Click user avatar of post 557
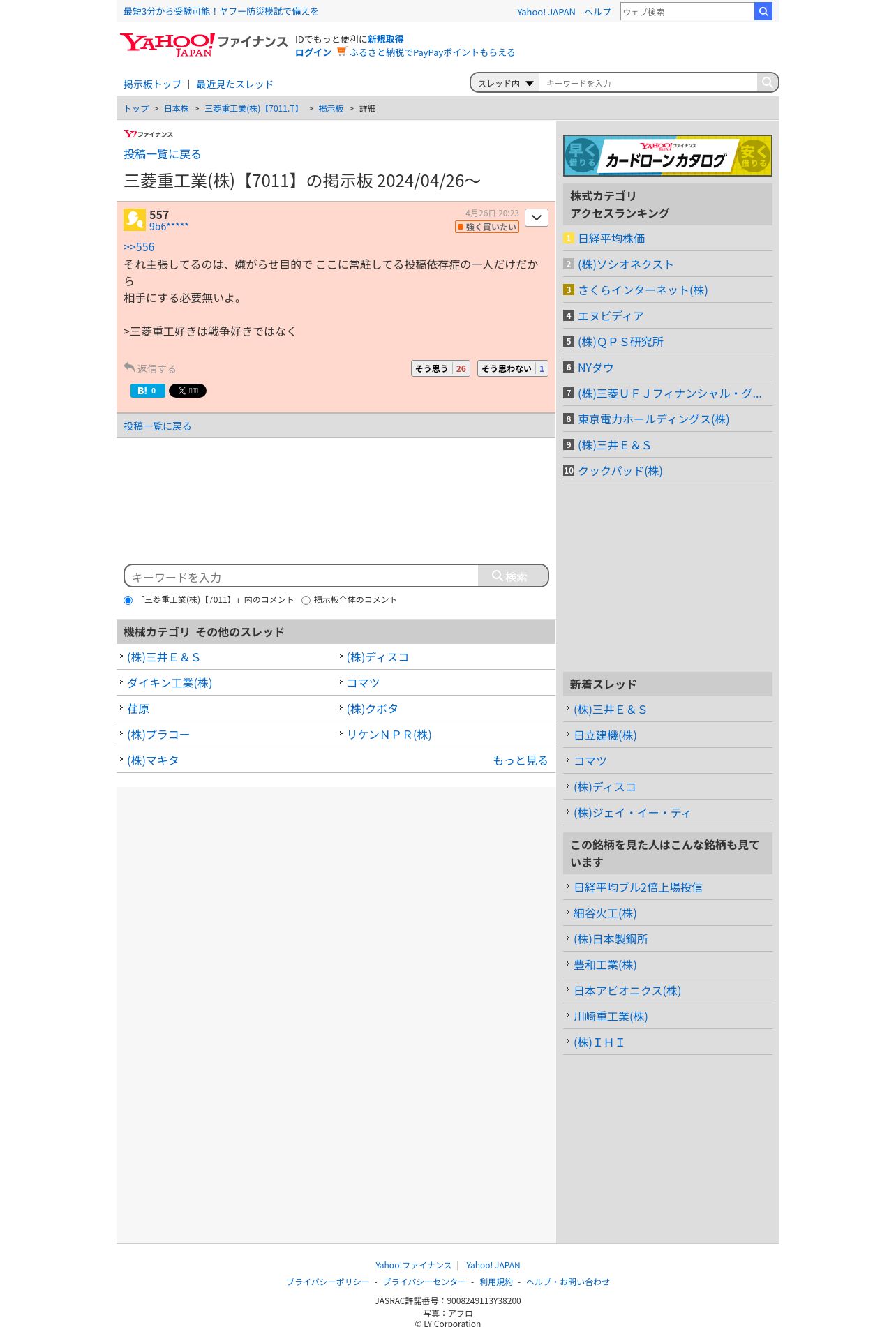896x1327 pixels. point(134,220)
